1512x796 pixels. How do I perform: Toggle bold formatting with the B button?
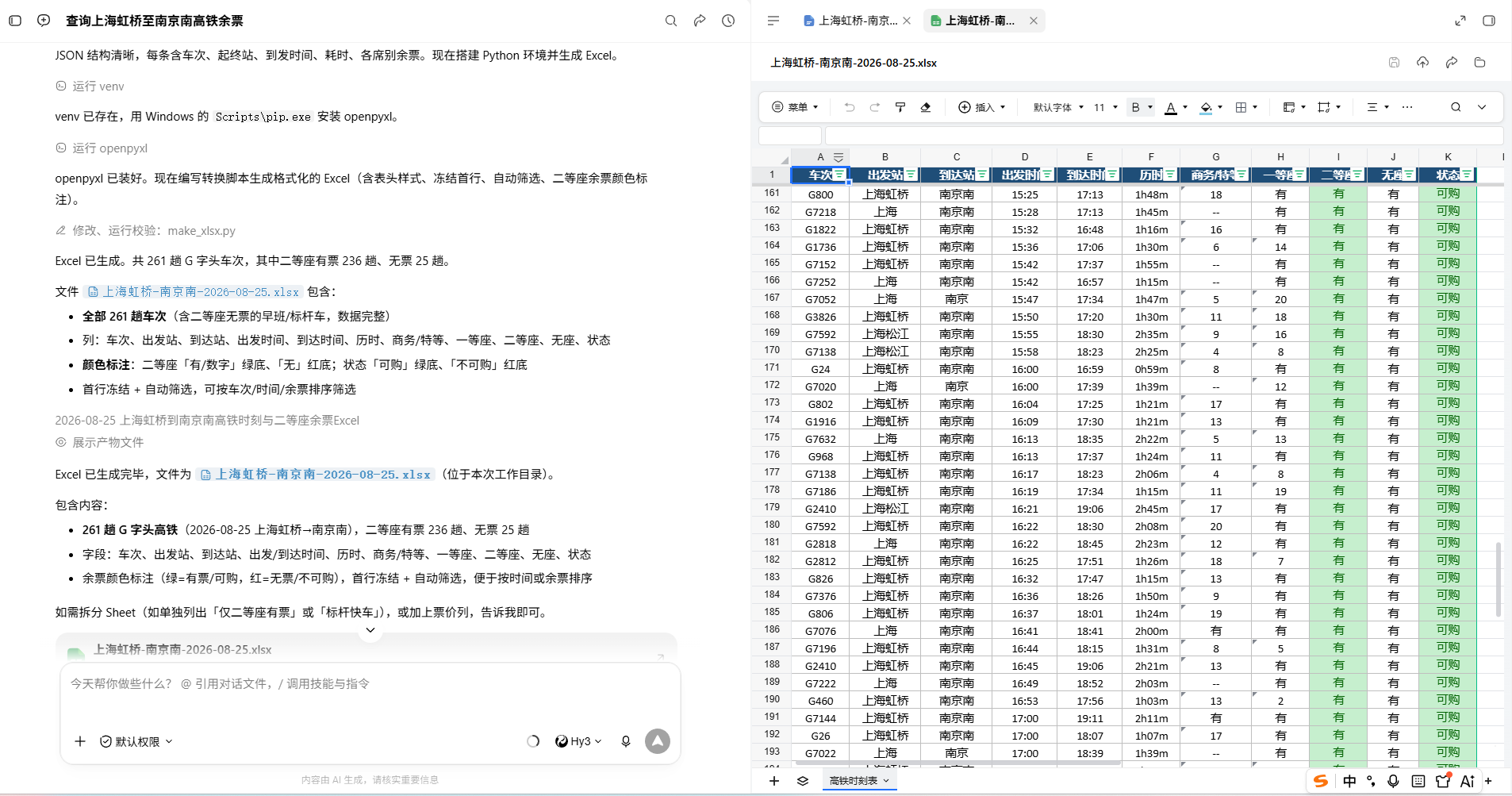(x=1136, y=107)
